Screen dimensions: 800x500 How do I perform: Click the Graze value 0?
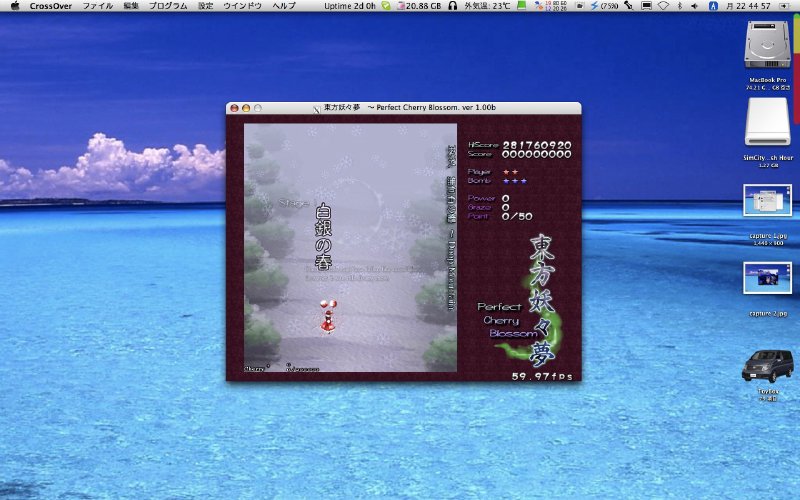point(505,207)
